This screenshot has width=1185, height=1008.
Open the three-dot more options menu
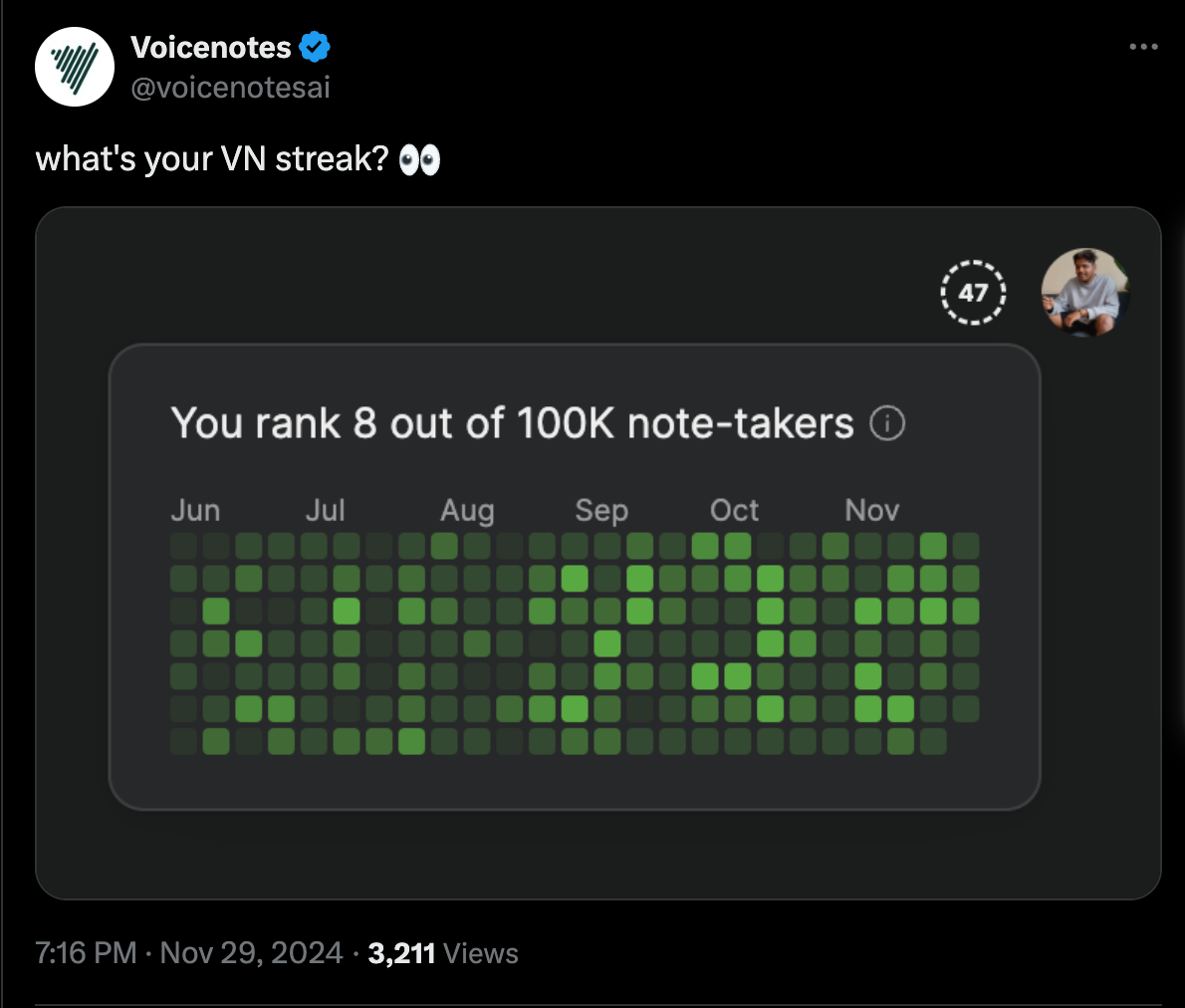point(1143,47)
